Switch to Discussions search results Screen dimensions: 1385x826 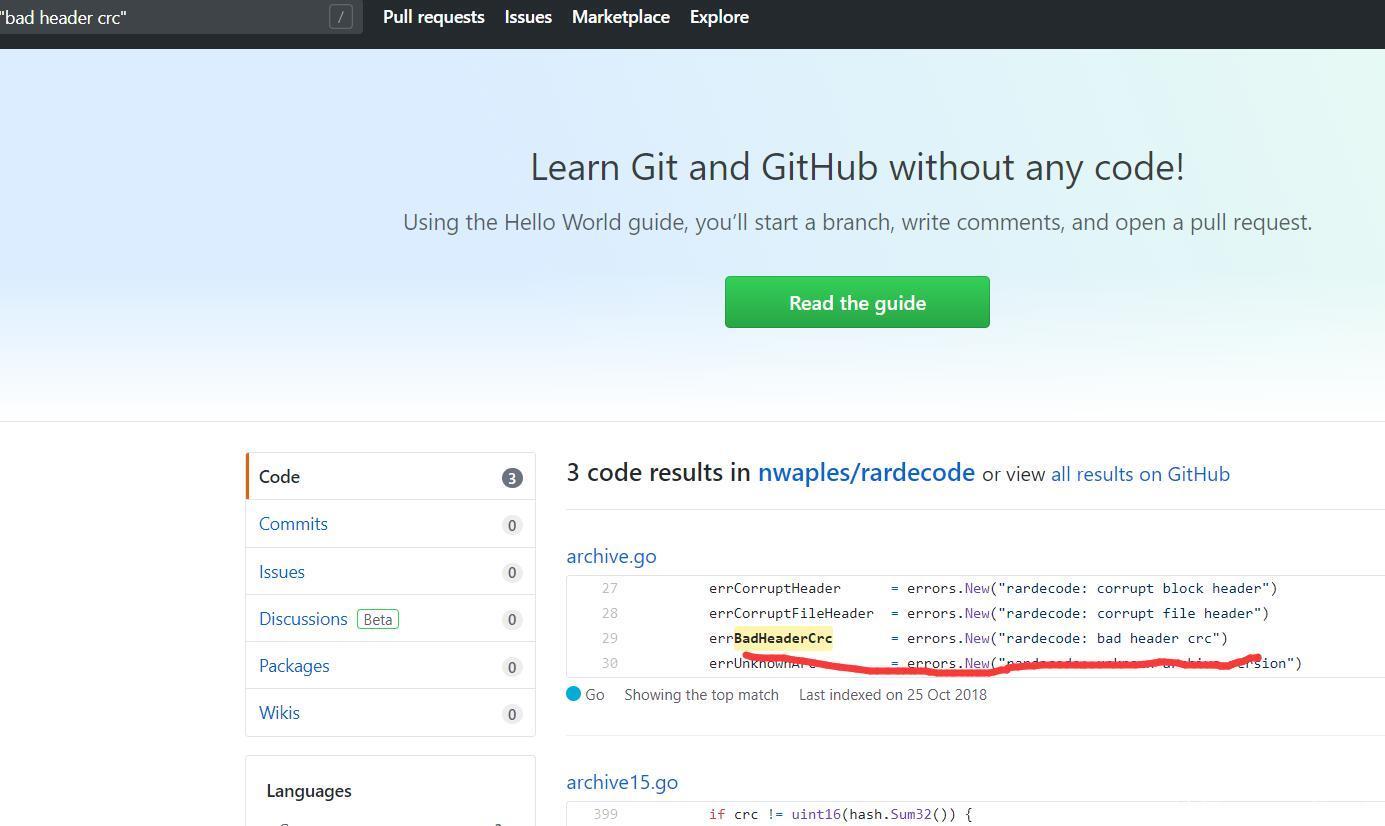tap(303, 619)
